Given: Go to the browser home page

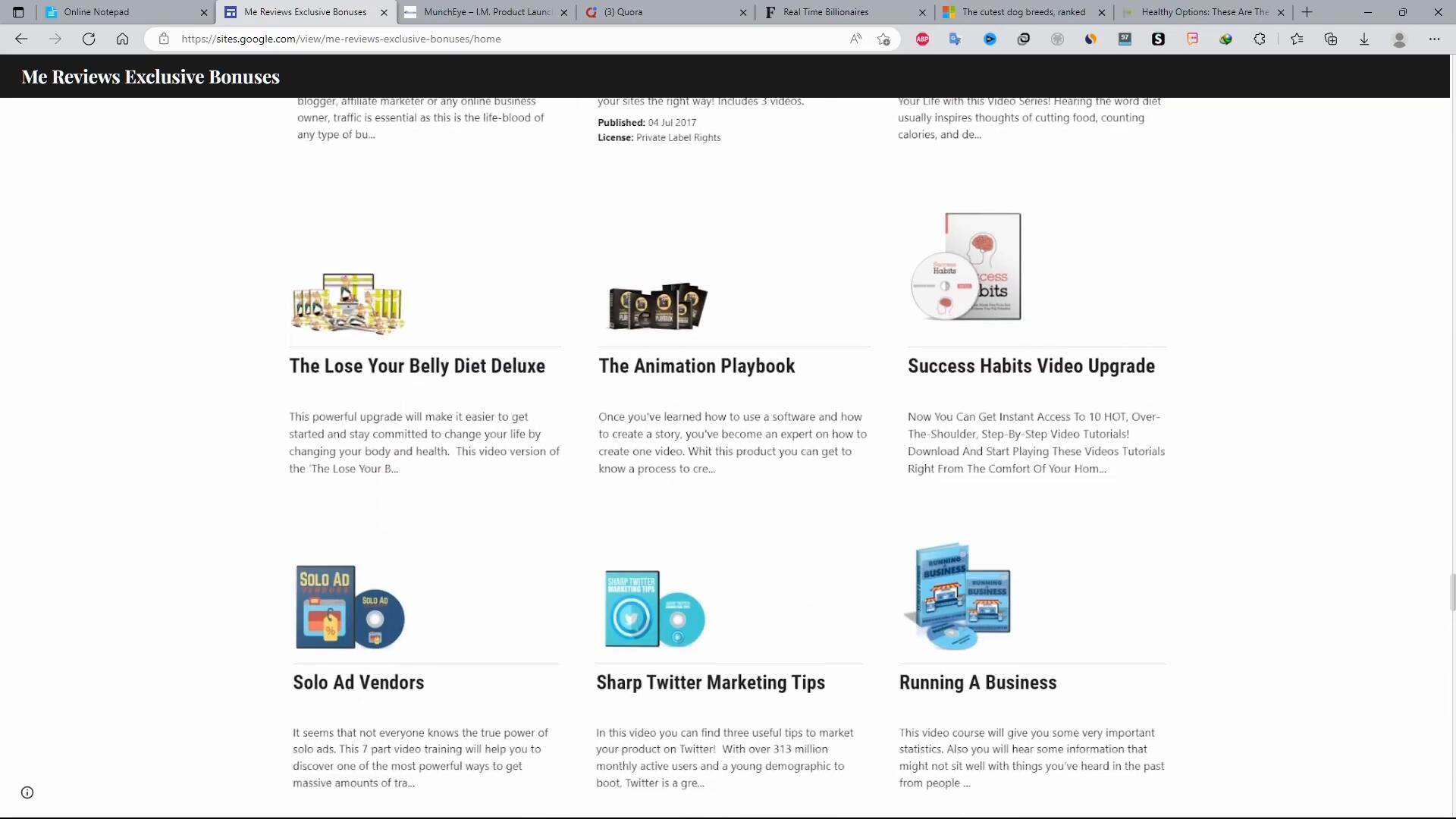Looking at the screenshot, I should [122, 39].
